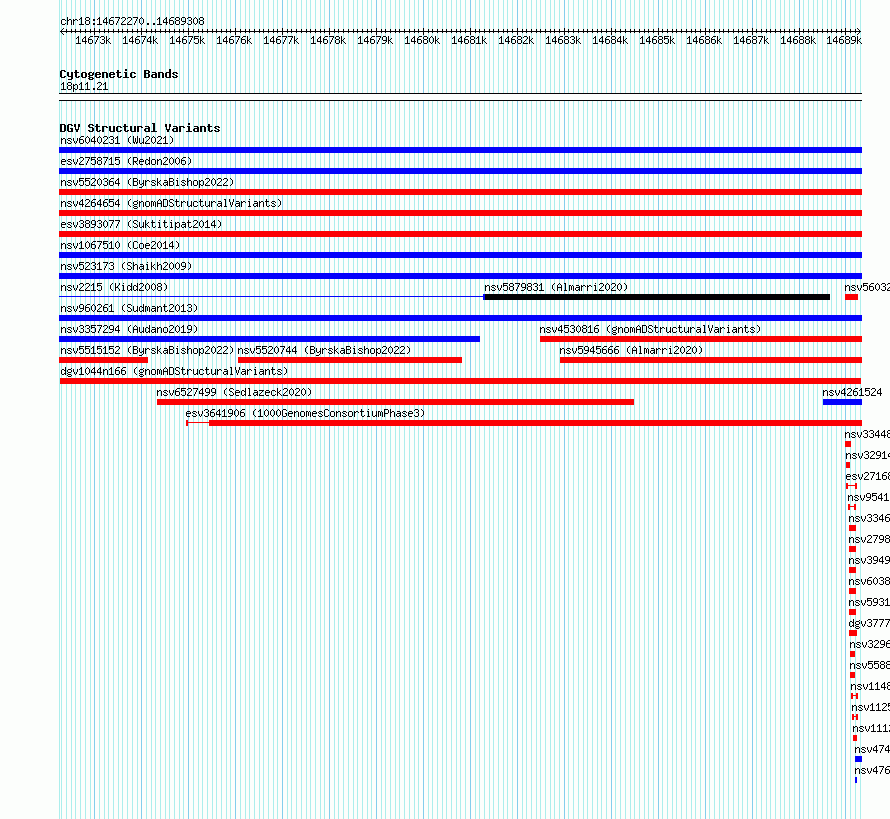Click the truncated nsv56032 variant label
The width and height of the screenshot is (890, 819).
click(x=867, y=287)
